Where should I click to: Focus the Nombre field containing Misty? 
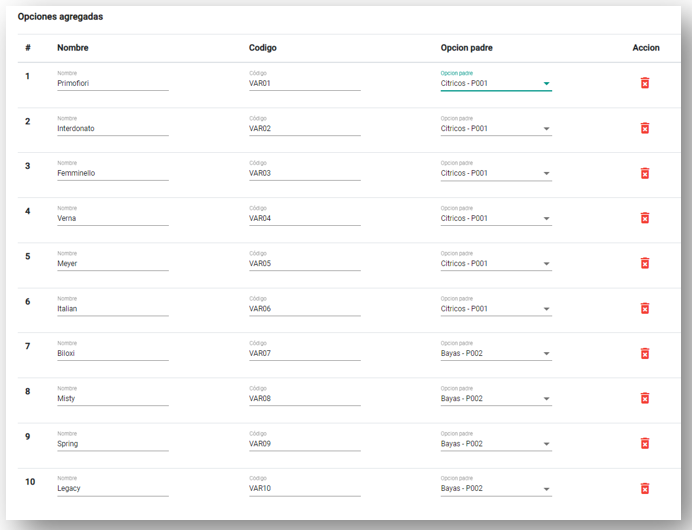pos(112,399)
